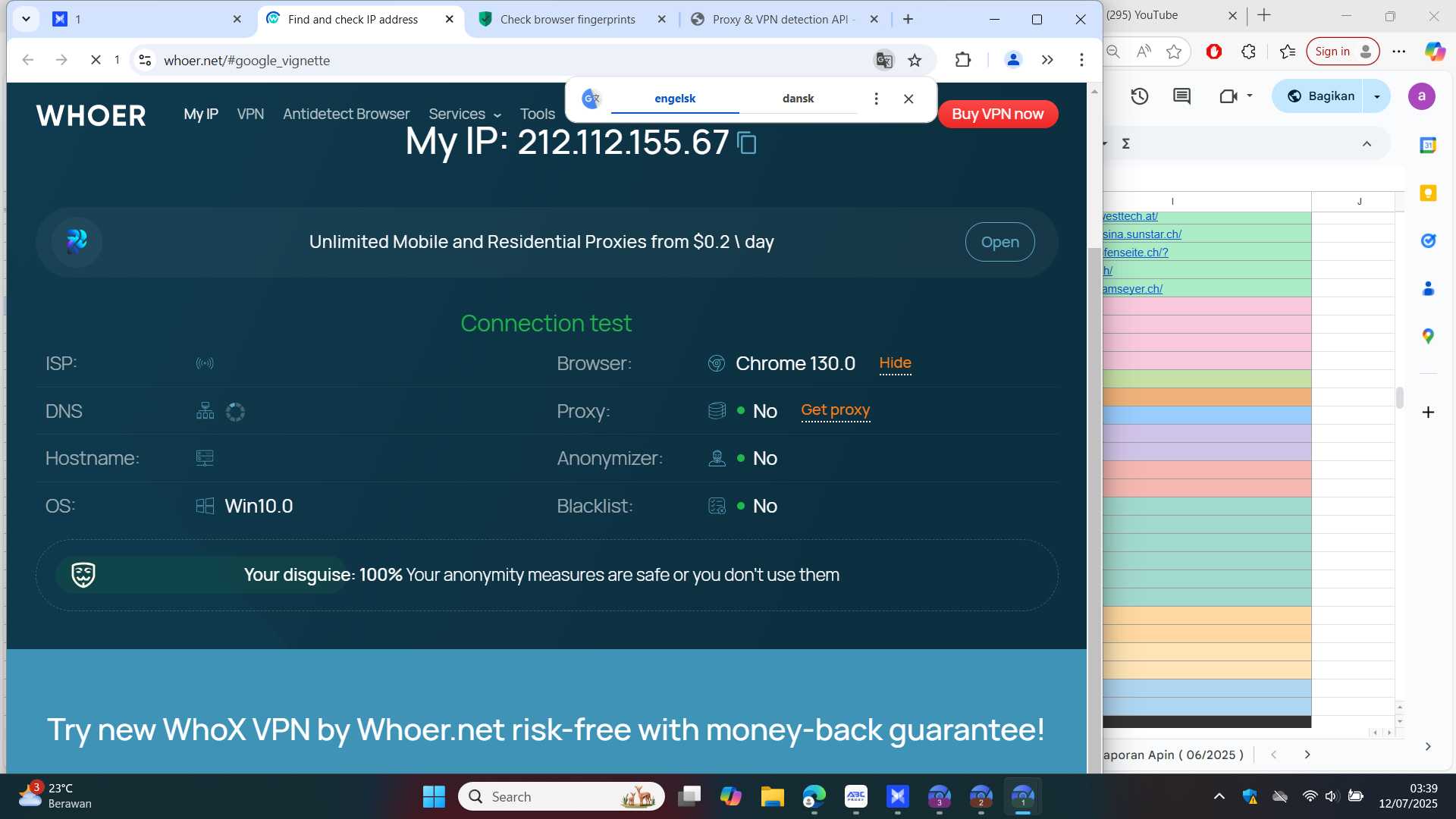Open Copilot in the Edge toolbar
Screen dimensions: 1456x819
pos(1434,52)
